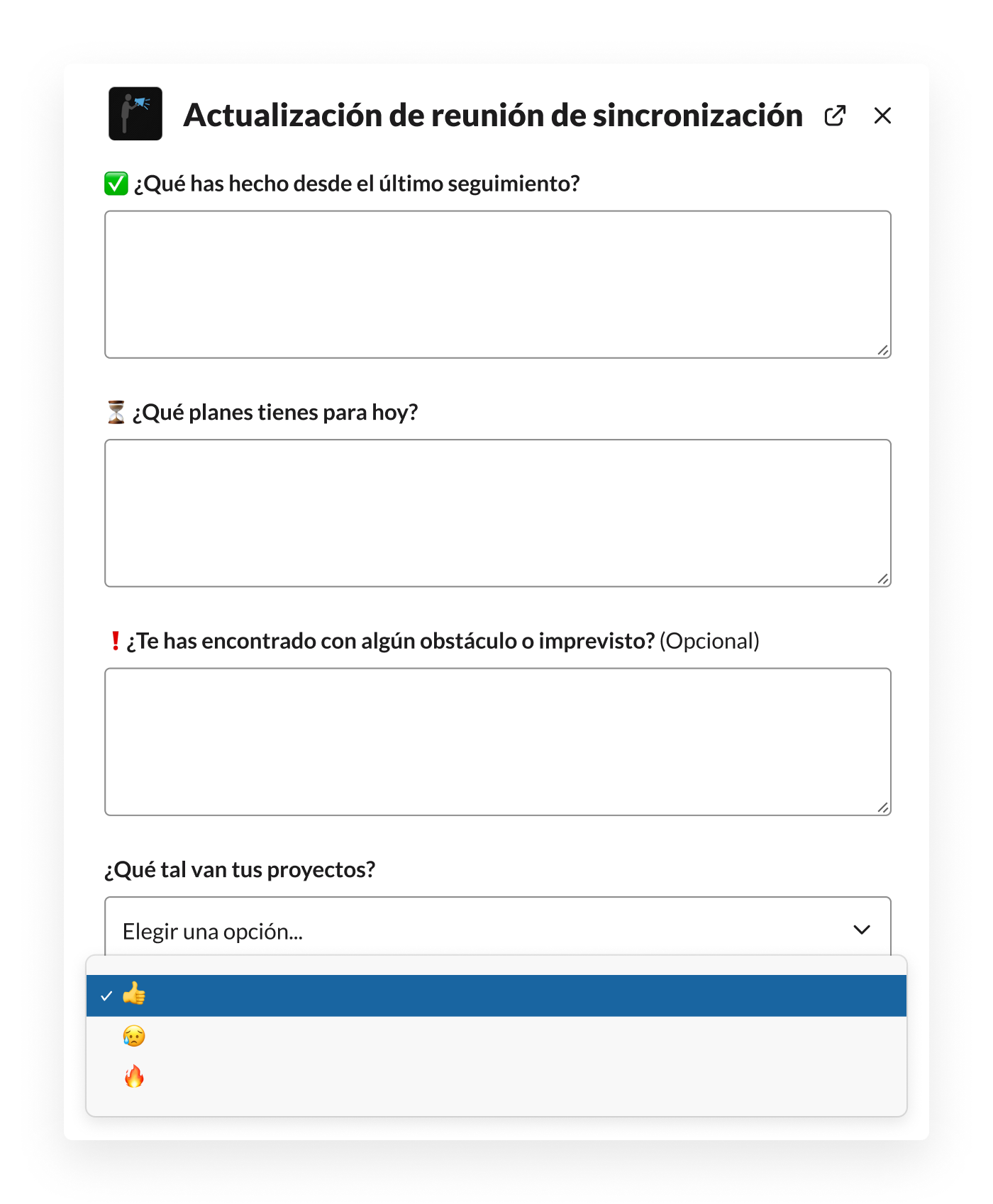Click the resize handle of the plans text area
The width and height of the screenshot is (993, 1204).
883,579
